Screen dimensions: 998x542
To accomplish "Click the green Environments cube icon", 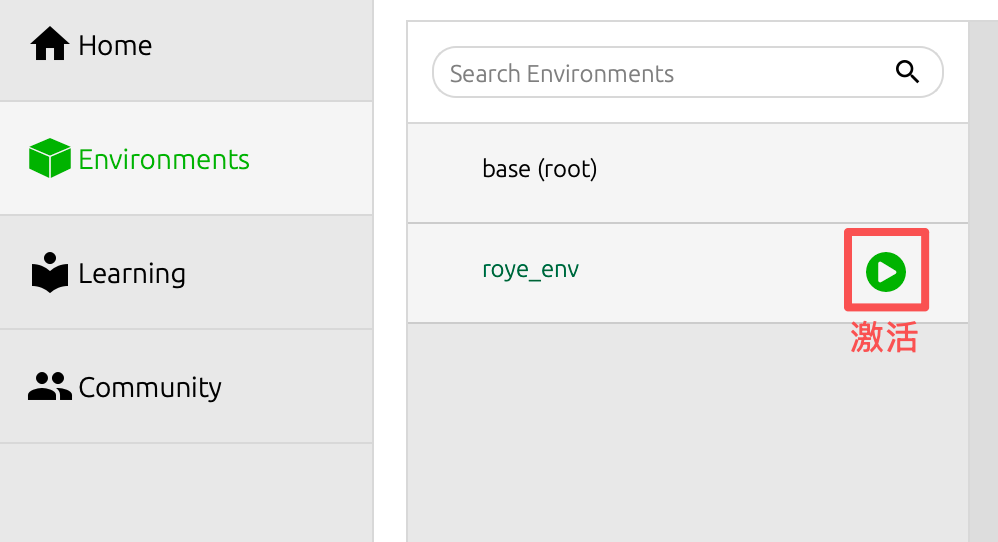I will [x=49, y=159].
